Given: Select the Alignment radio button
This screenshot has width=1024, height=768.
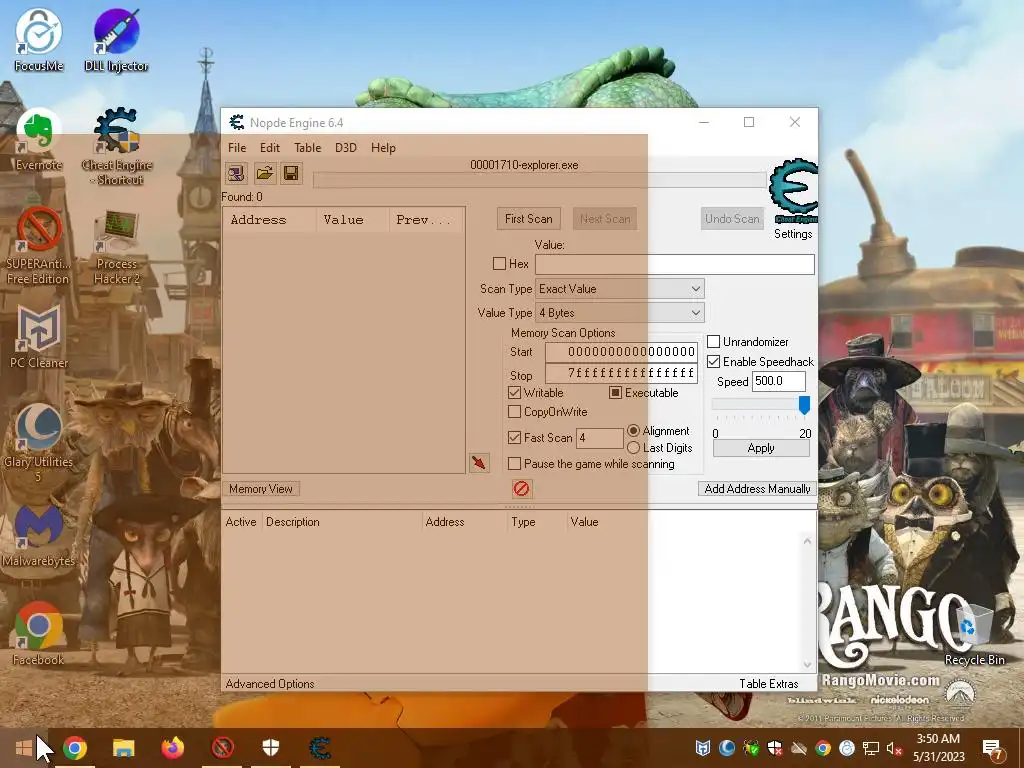Looking at the screenshot, I should [x=633, y=430].
